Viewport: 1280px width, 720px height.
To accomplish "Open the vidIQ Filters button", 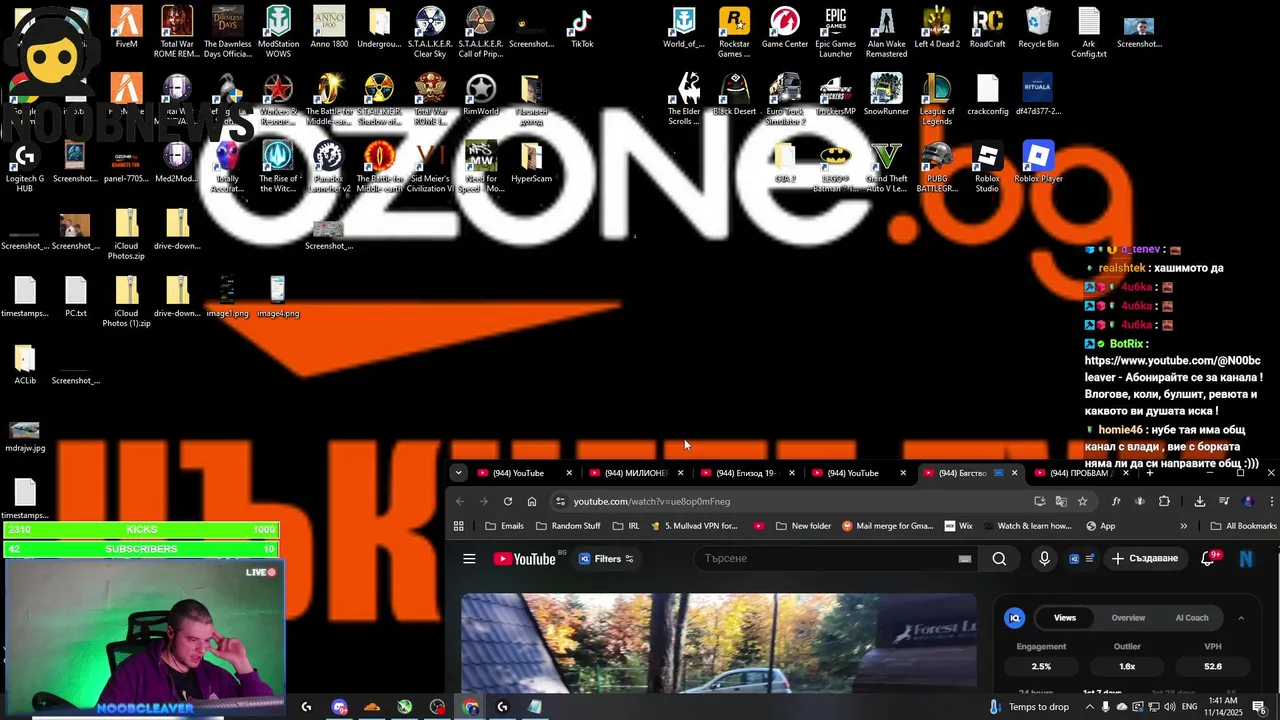I will pos(606,559).
